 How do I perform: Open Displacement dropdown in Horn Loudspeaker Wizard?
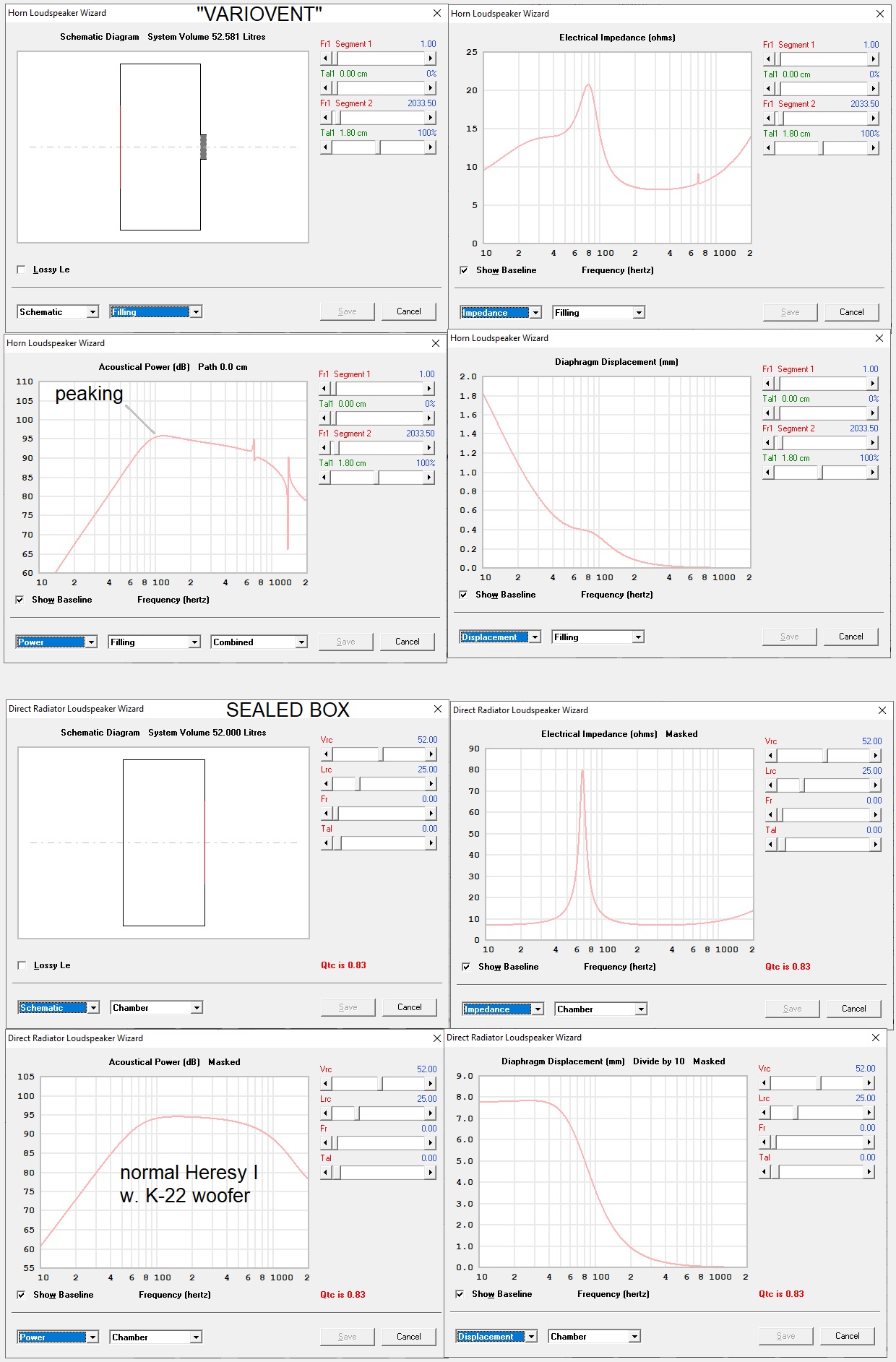[500, 637]
